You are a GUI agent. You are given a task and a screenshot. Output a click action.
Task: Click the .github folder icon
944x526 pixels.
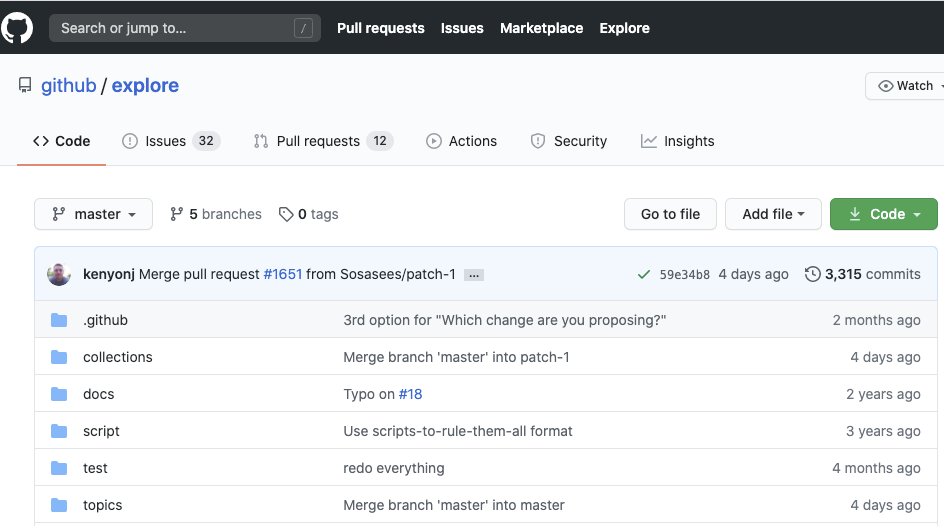pos(59,320)
